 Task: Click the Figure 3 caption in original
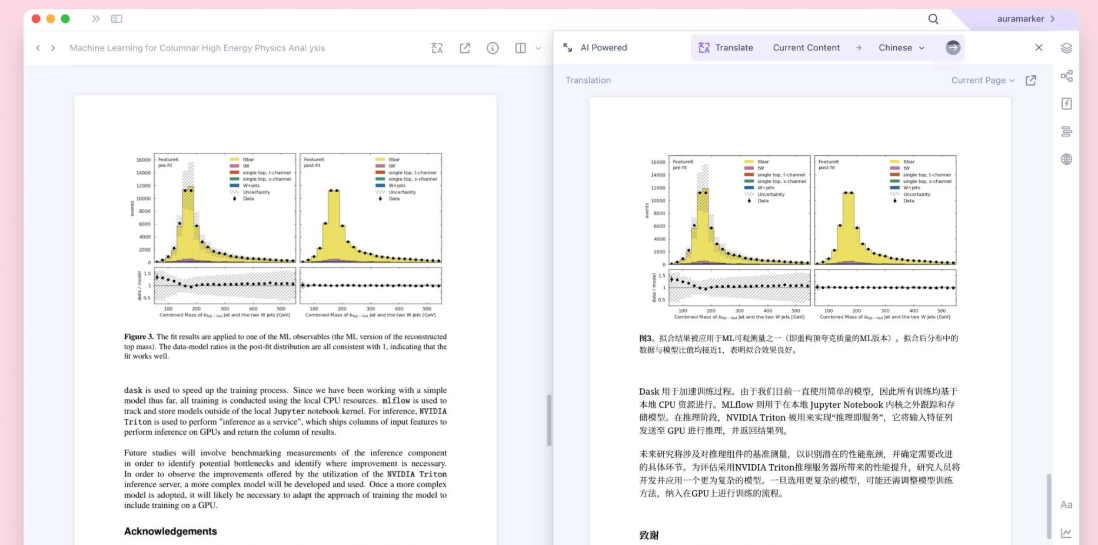(x=285, y=346)
